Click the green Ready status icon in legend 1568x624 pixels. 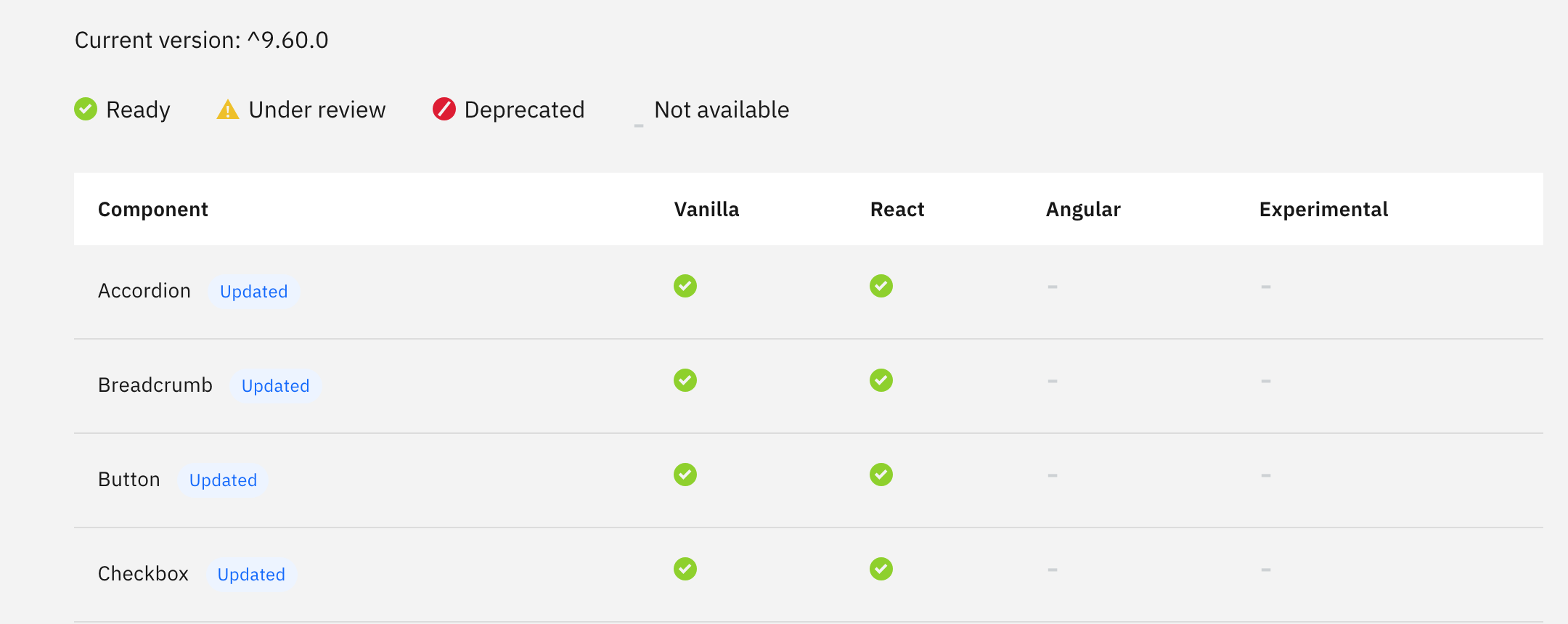(85, 110)
